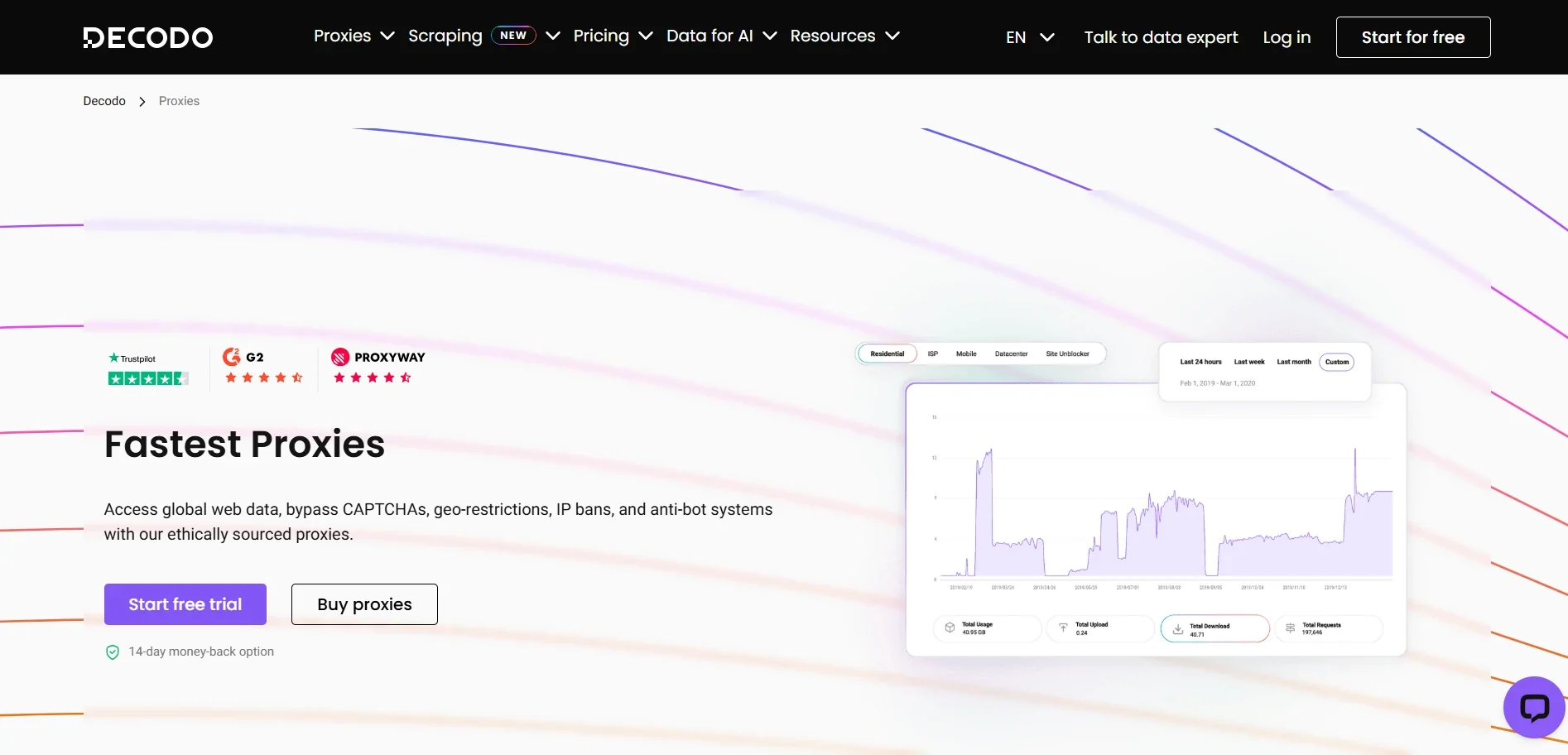Click the Total Usage icon in dashboard preview
The height and width of the screenshot is (755, 1568).
950,628
